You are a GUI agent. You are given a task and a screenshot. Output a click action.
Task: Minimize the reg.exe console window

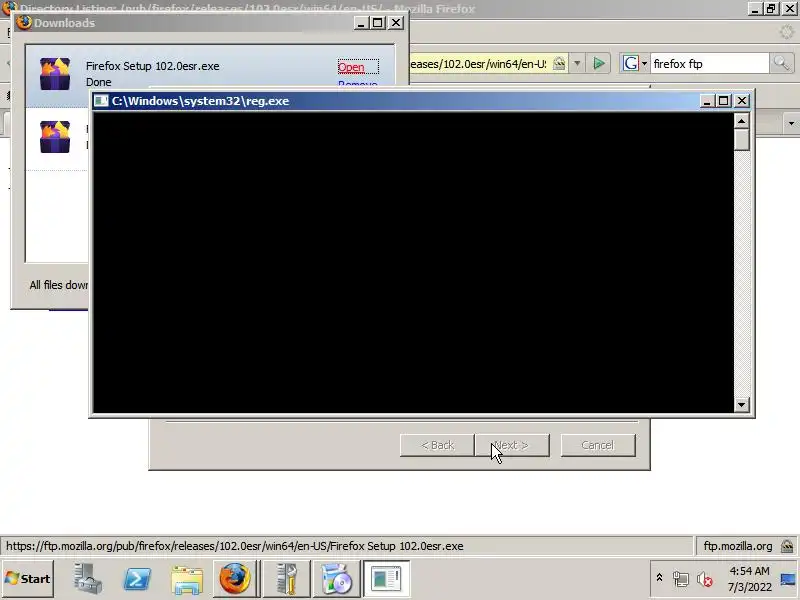pyautogui.click(x=707, y=101)
